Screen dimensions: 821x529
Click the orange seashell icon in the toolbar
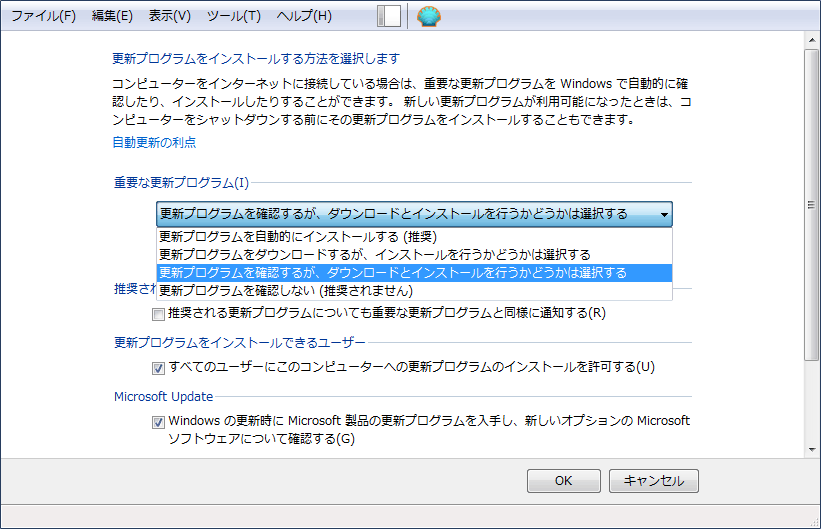click(429, 16)
